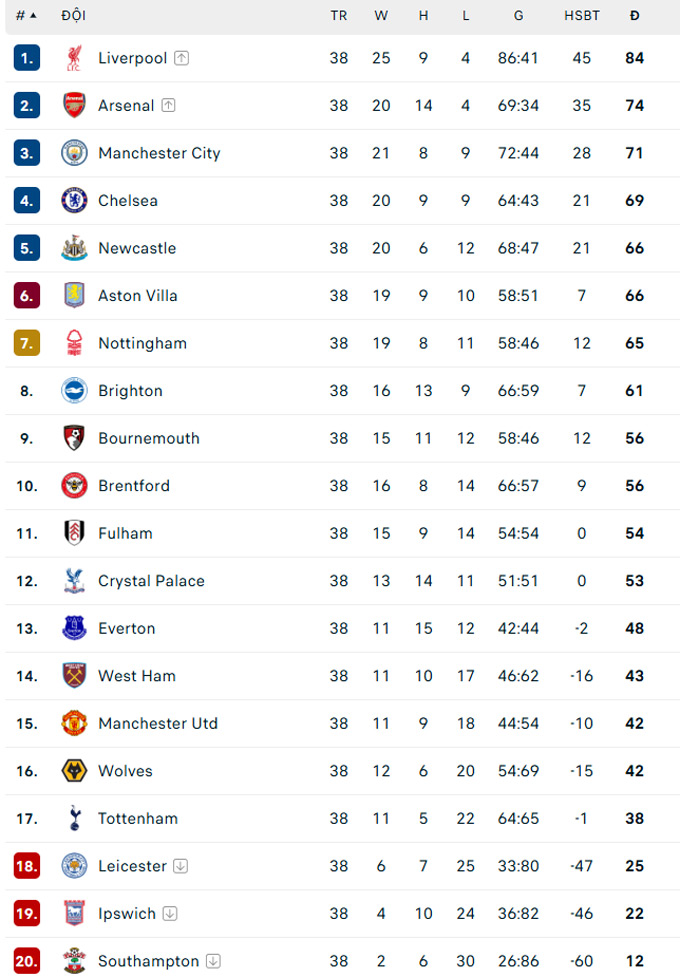Image resolution: width=680 pixels, height=977 pixels.
Task: Open the Nottingham team link
Action: click(x=143, y=343)
